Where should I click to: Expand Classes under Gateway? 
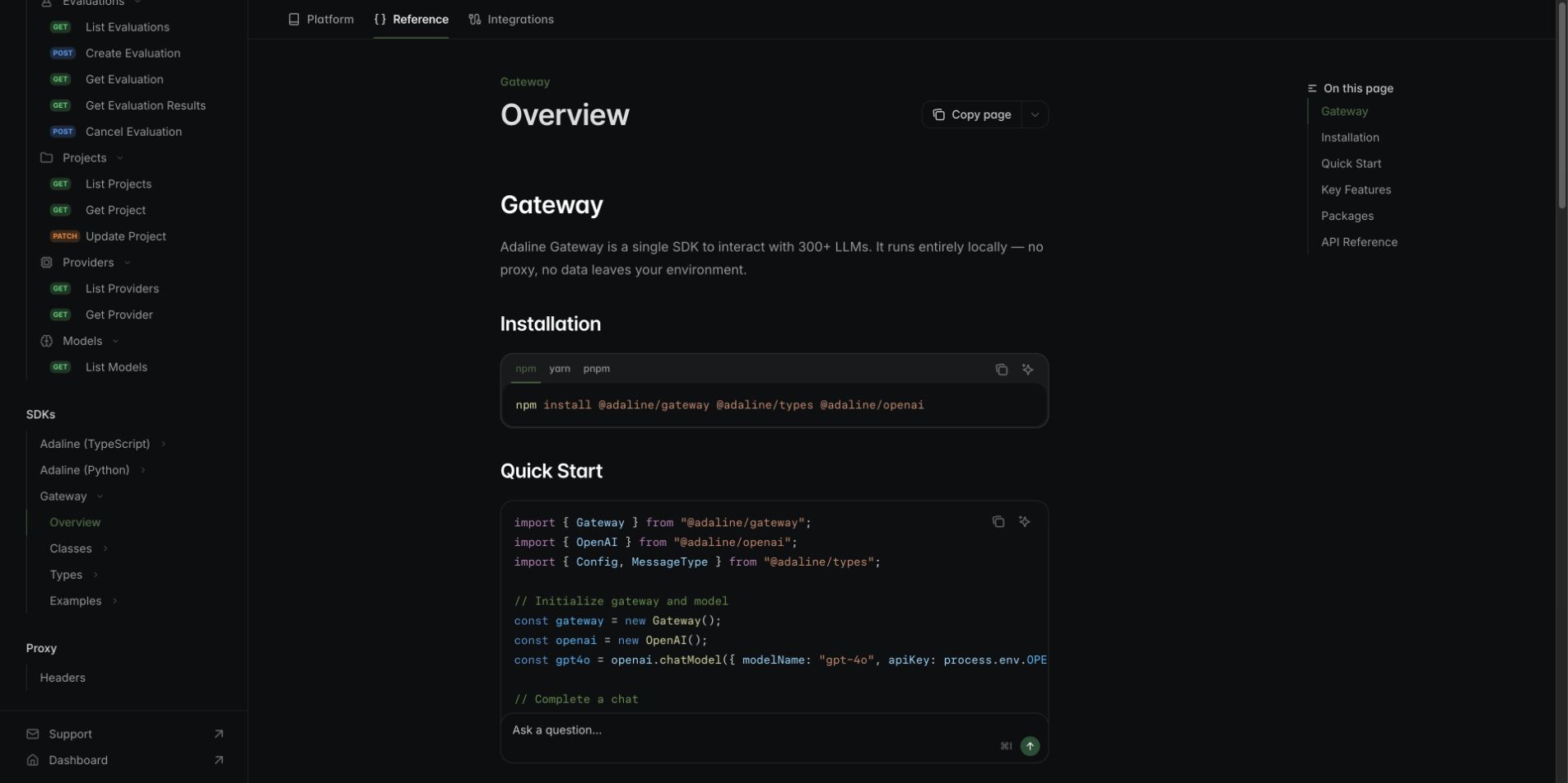(78, 549)
